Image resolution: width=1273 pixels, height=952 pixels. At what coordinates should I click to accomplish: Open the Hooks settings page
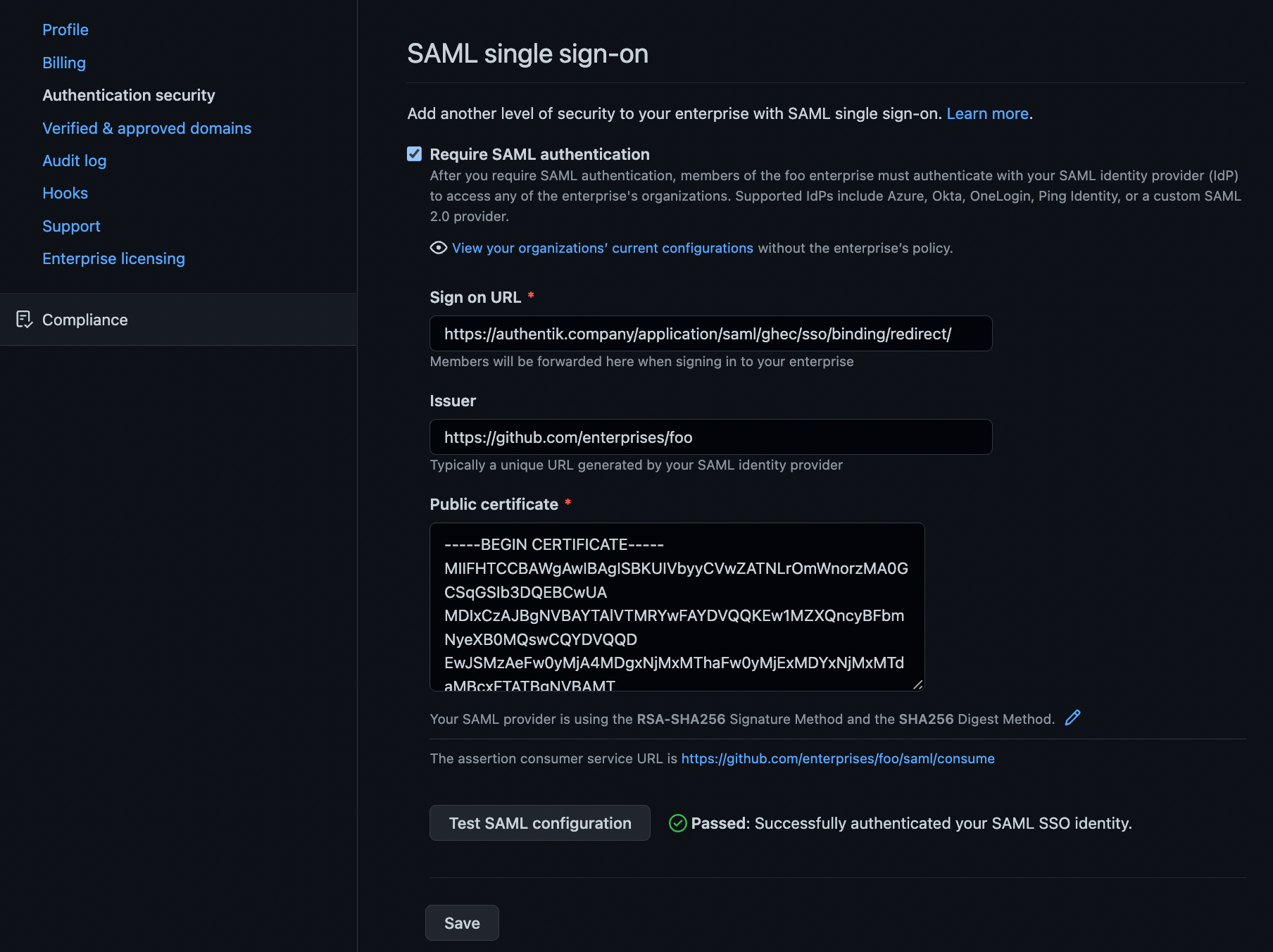point(65,193)
